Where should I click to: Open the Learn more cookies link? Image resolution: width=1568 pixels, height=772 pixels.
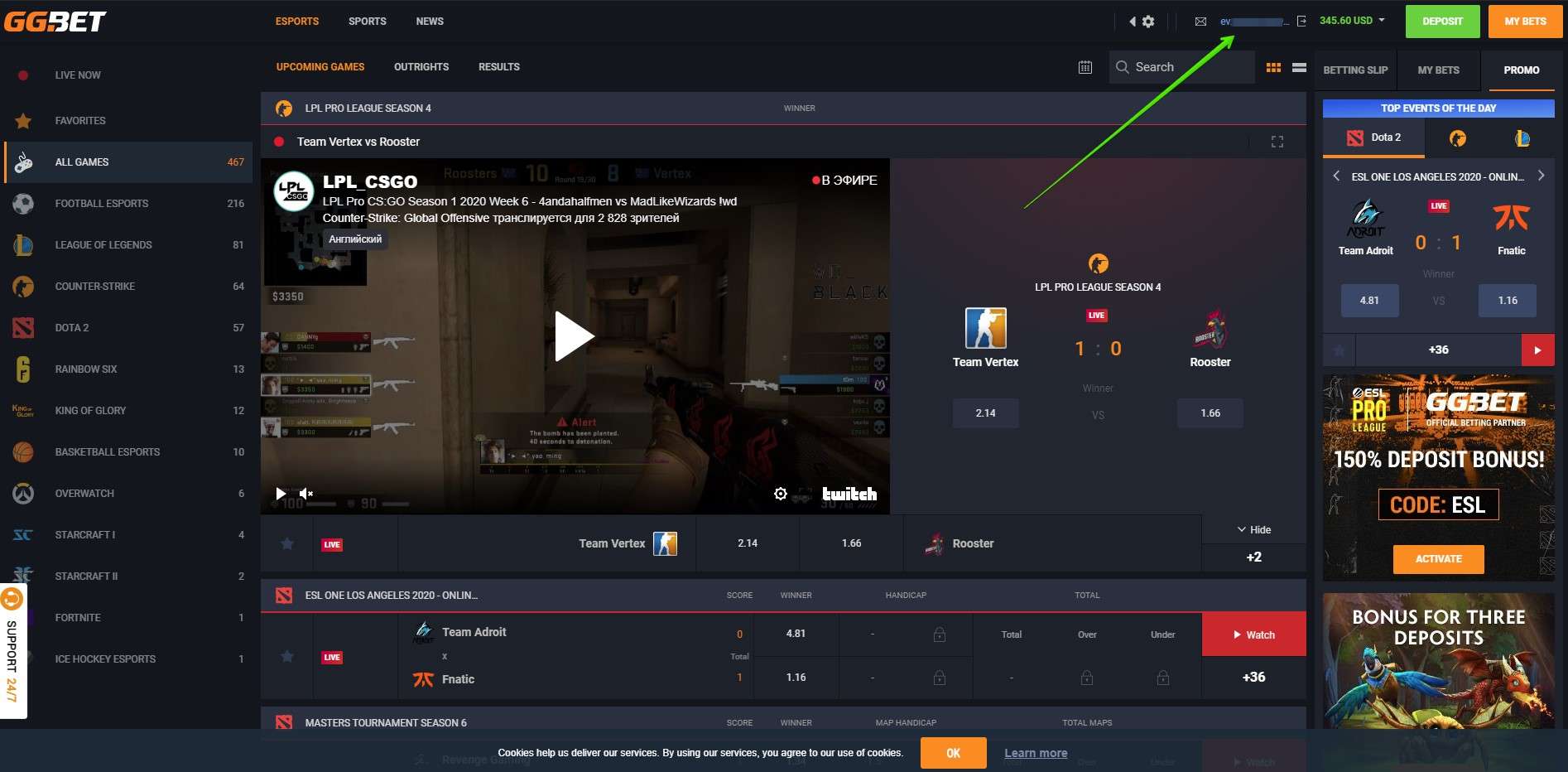point(1036,753)
